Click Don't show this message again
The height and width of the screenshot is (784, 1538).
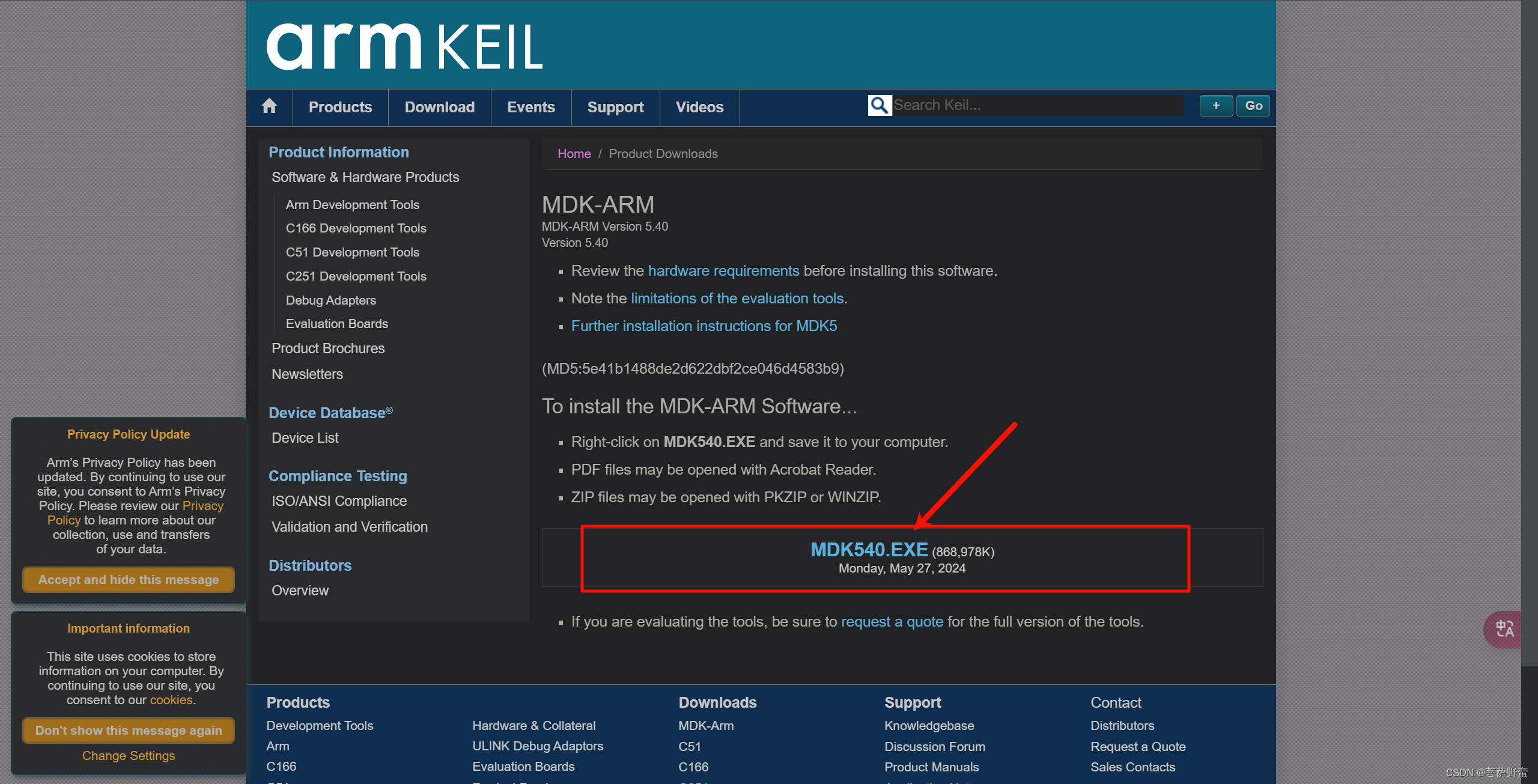(x=129, y=731)
